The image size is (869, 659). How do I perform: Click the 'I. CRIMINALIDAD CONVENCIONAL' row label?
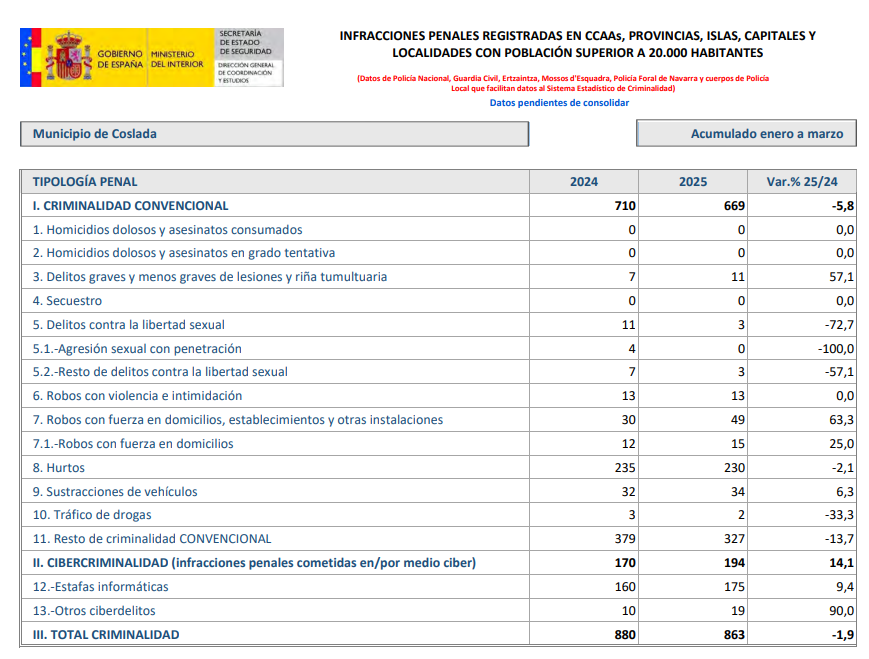click(x=130, y=206)
